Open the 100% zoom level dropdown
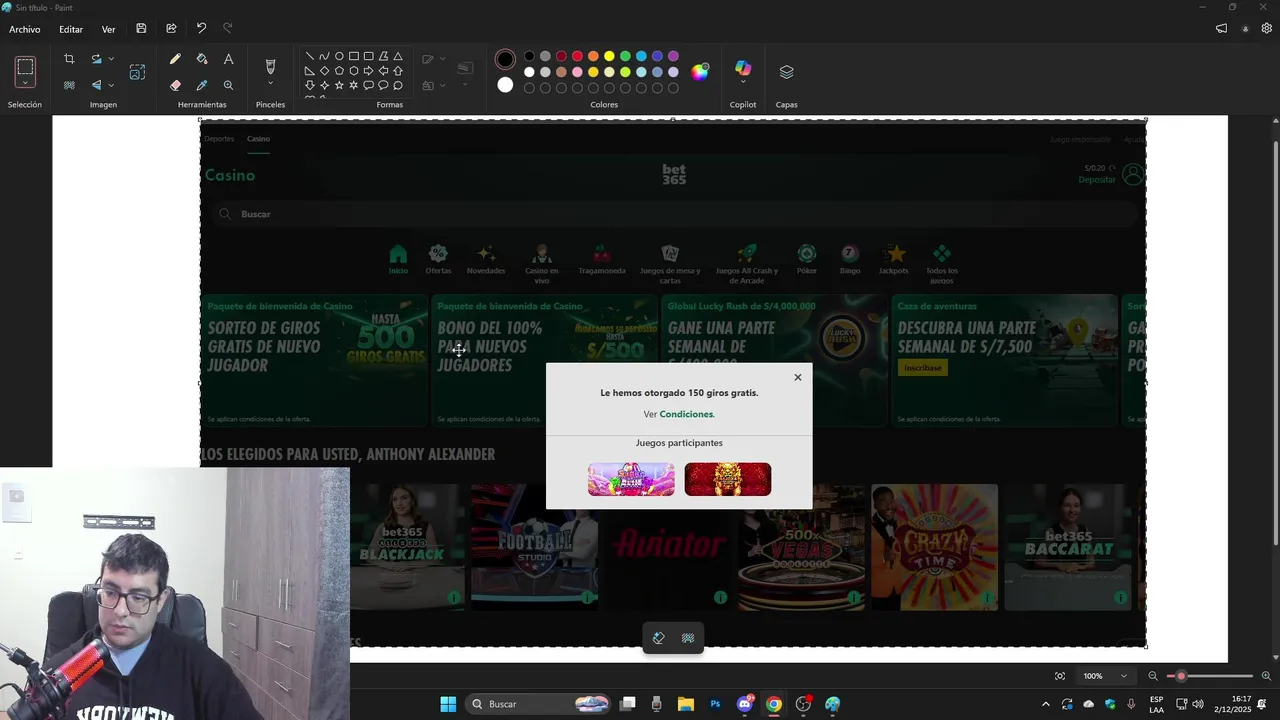1280x720 pixels. click(x=1105, y=676)
